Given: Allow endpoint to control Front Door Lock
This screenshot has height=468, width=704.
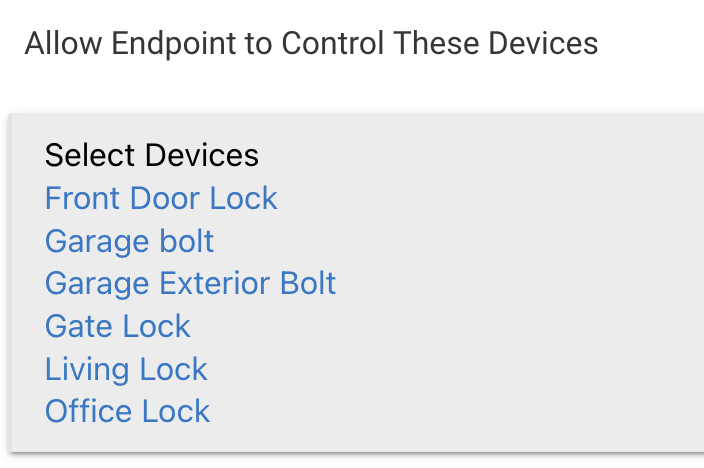Looking at the screenshot, I should pos(161,198).
